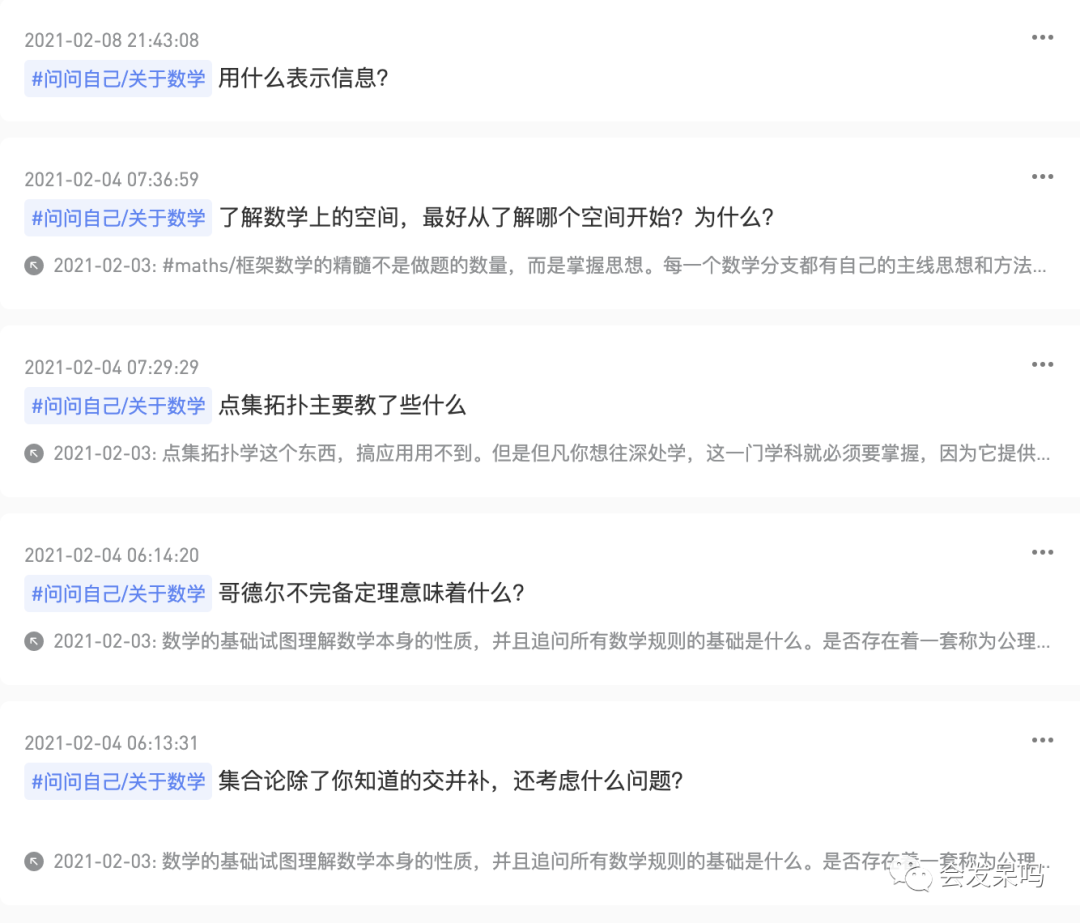This screenshot has height=923, width=1080.
Task: Select the tag beside 用什么表示信息?
Action: pyautogui.click(x=118, y=79)
